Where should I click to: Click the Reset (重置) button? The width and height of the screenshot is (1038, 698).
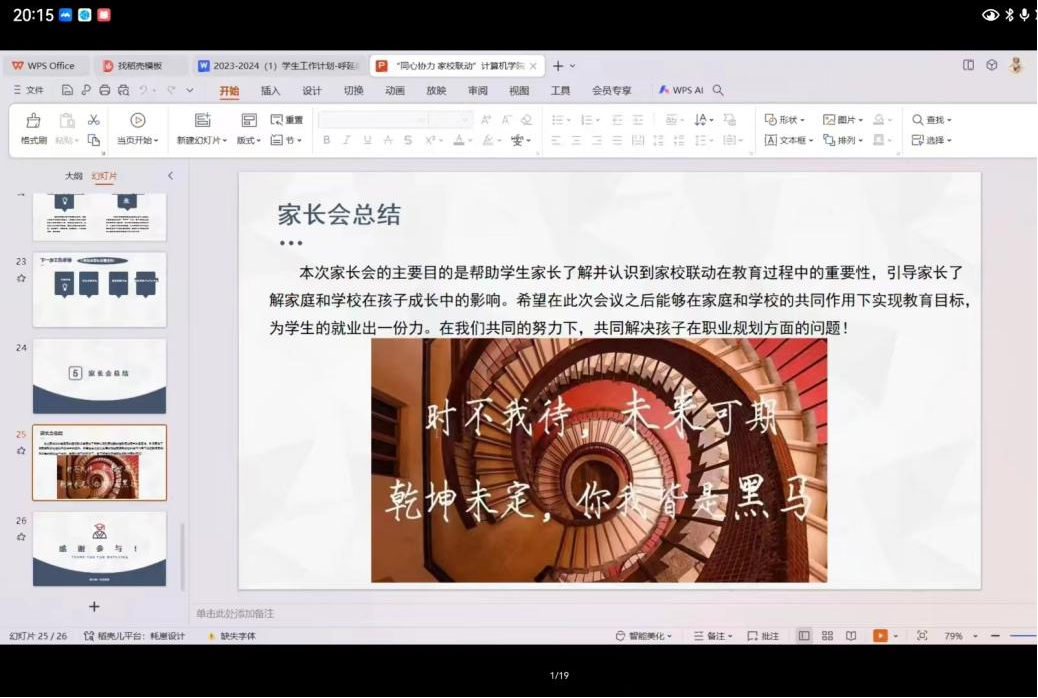click(287, 120)
